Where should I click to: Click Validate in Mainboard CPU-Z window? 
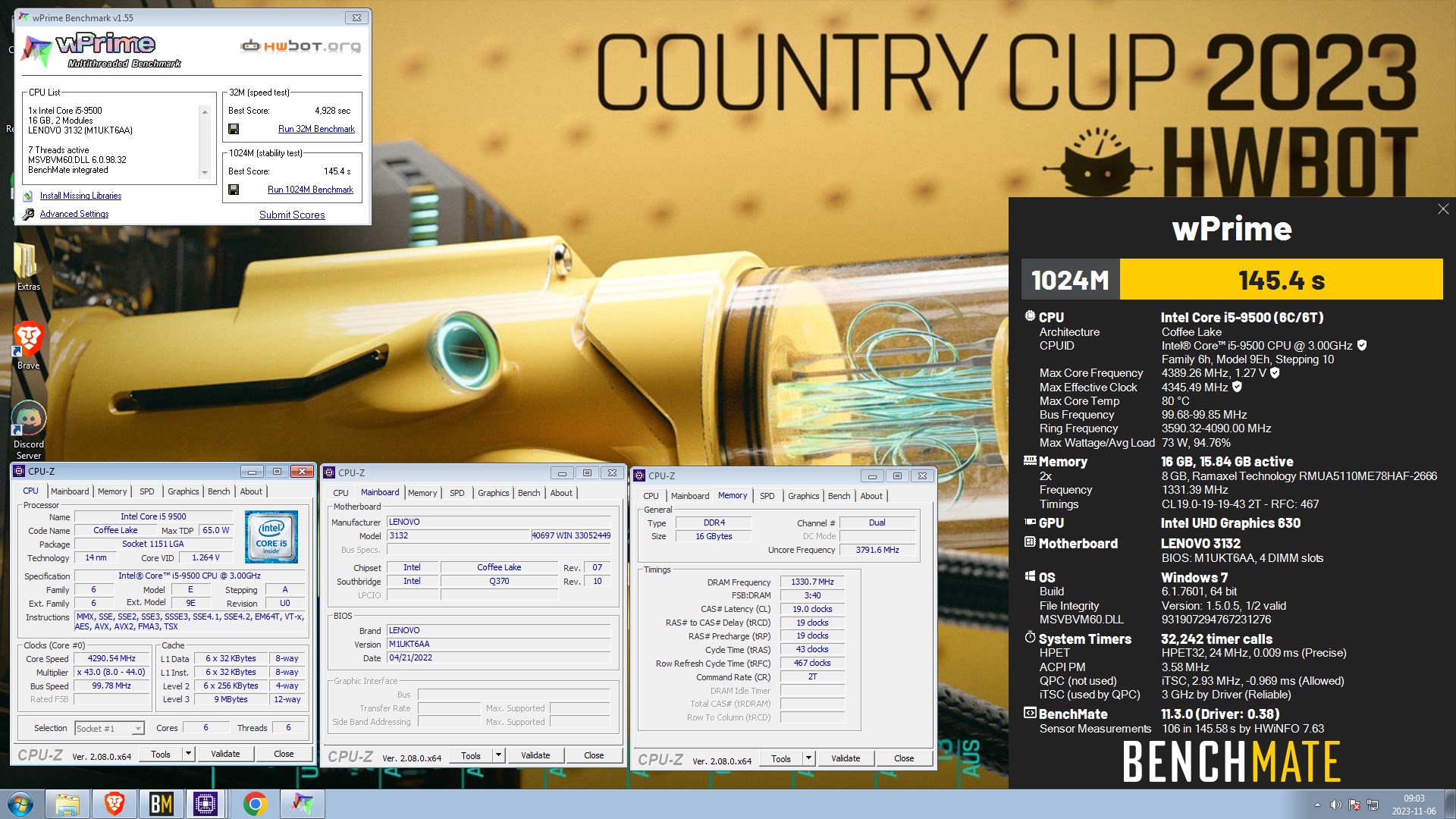coord(535,755)
